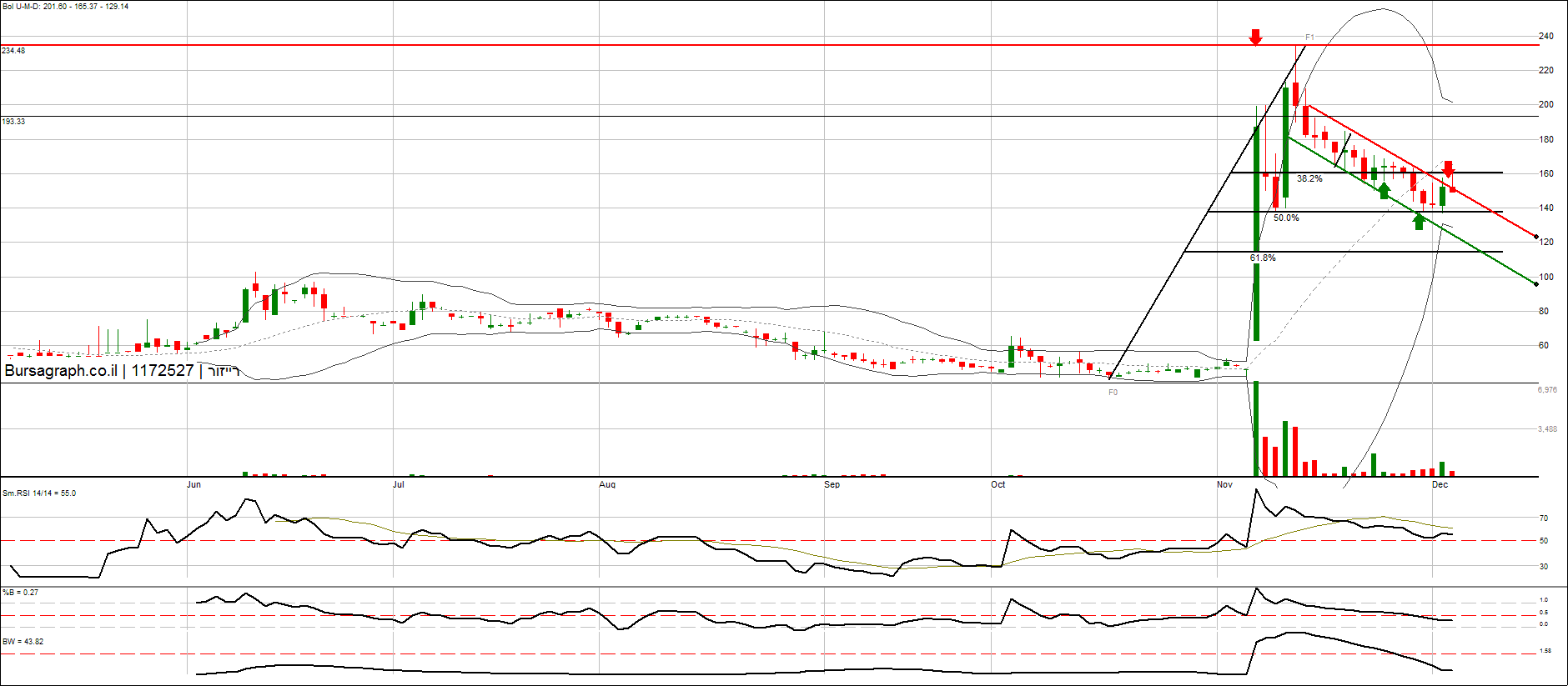Viewport: 1568px width, 686px height.
Task: Click the 6,976 volume scale label
Action: [1547, 389]
